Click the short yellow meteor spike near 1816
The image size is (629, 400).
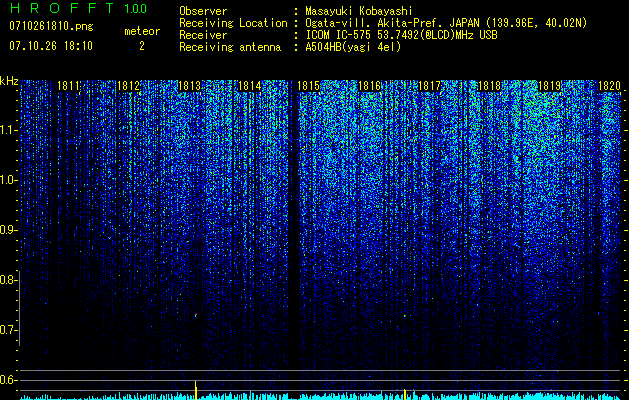404,394
